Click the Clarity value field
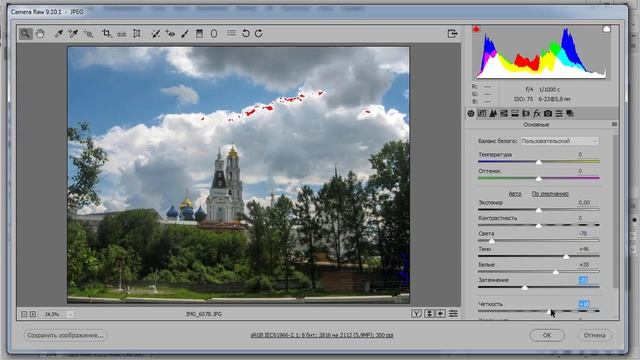Image resolution: width=640 pixels, height=360 pixels. click(x=584, y=304)
